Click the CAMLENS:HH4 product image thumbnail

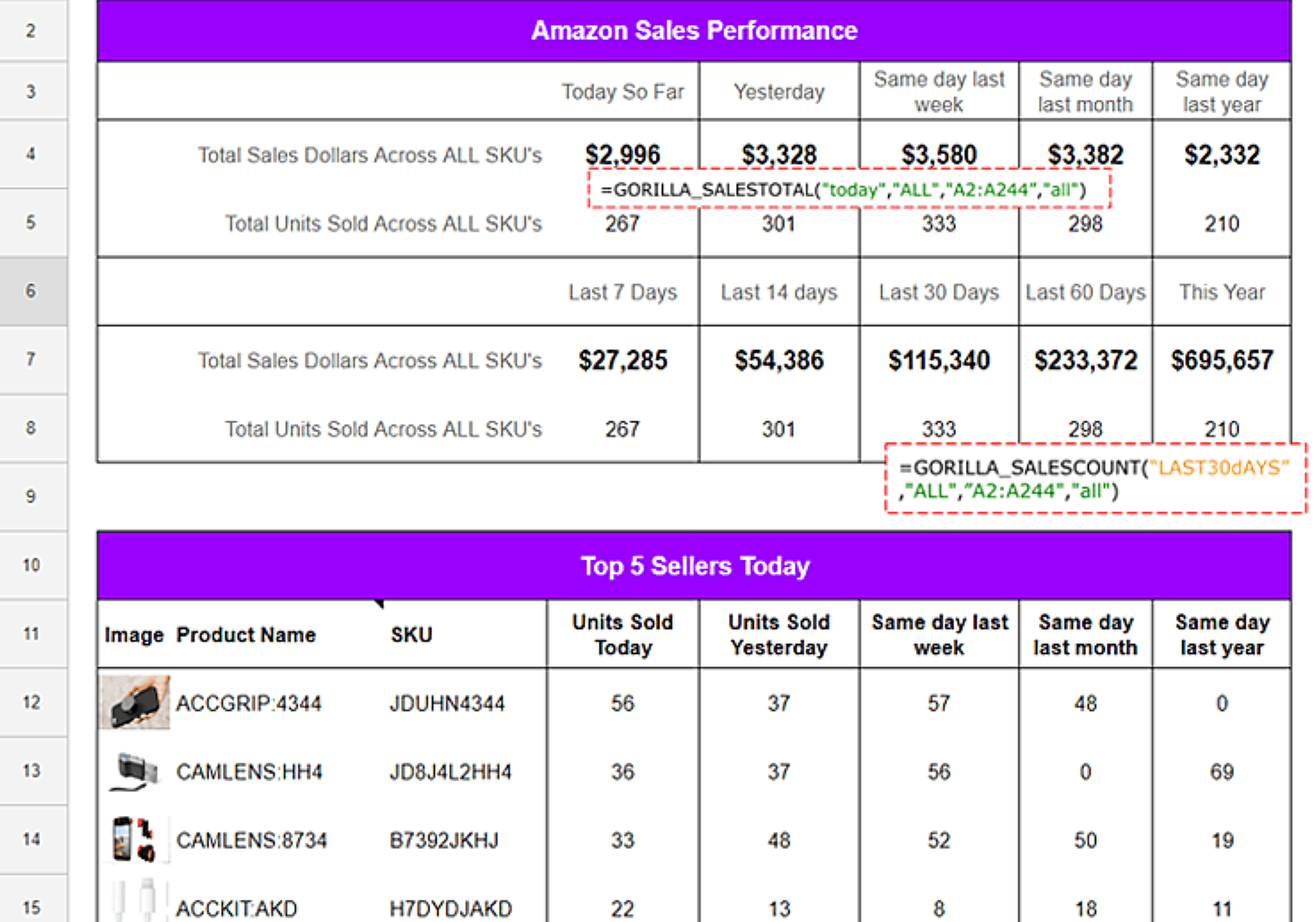pyautogui.click(x=134, y=771)
